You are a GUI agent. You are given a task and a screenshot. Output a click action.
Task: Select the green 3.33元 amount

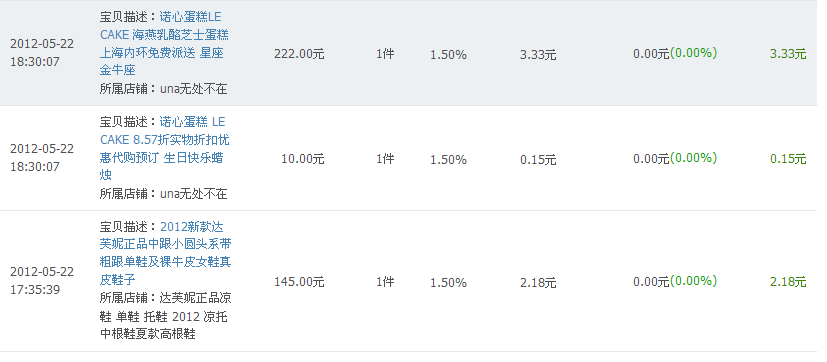point(788,54)
